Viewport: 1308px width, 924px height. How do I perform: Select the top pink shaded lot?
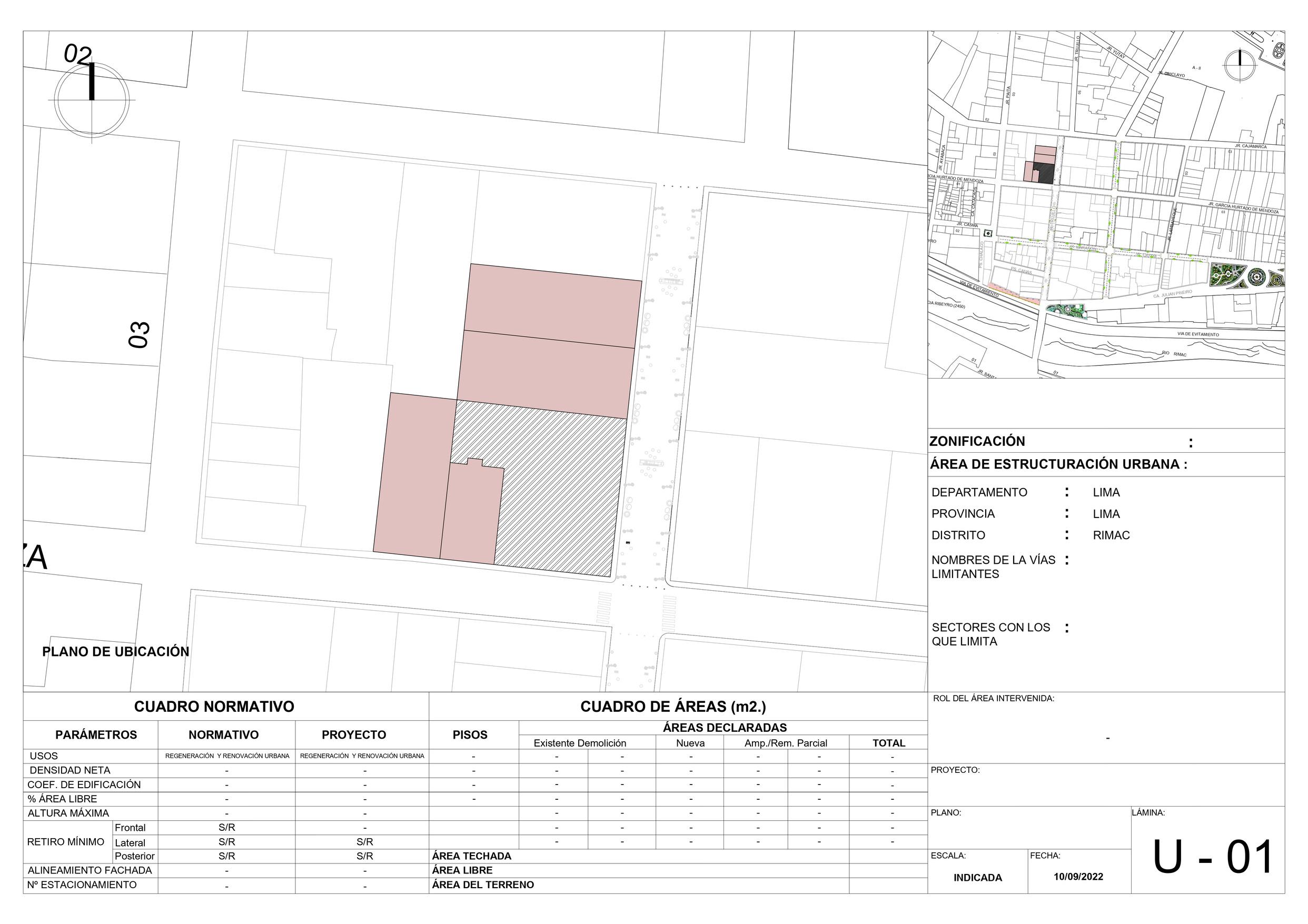click(552, 305)
